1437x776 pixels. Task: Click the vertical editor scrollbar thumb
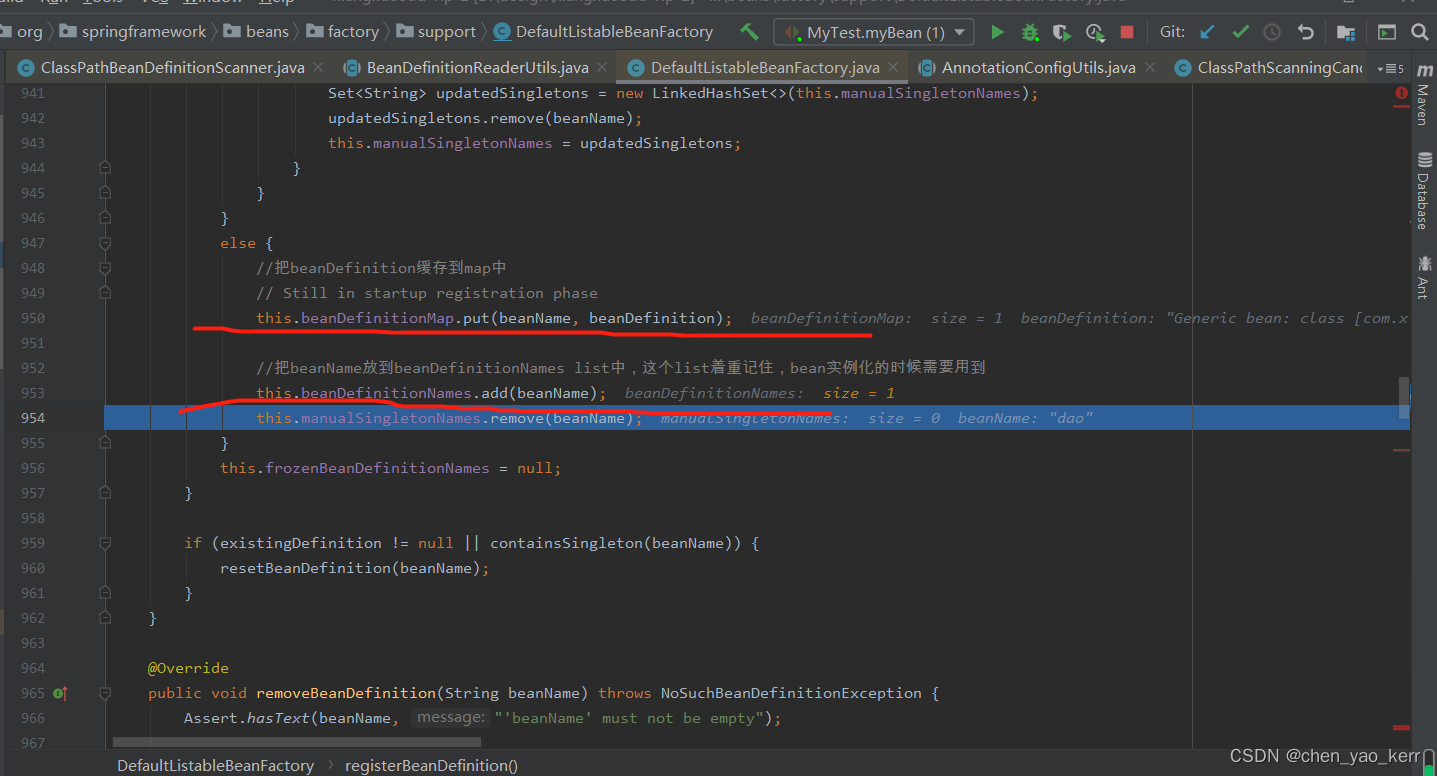point(1404,398)
